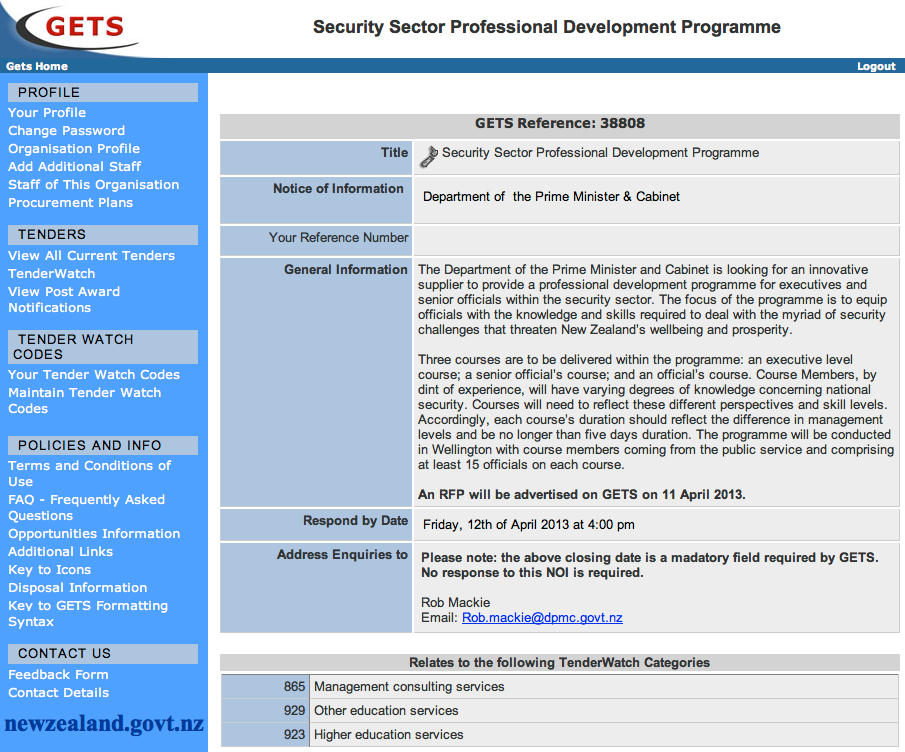Image resolution: width=905 pixels, height=752 pixels.
Task: Open Procurement Plans
Action: click(x=70, y=203)
